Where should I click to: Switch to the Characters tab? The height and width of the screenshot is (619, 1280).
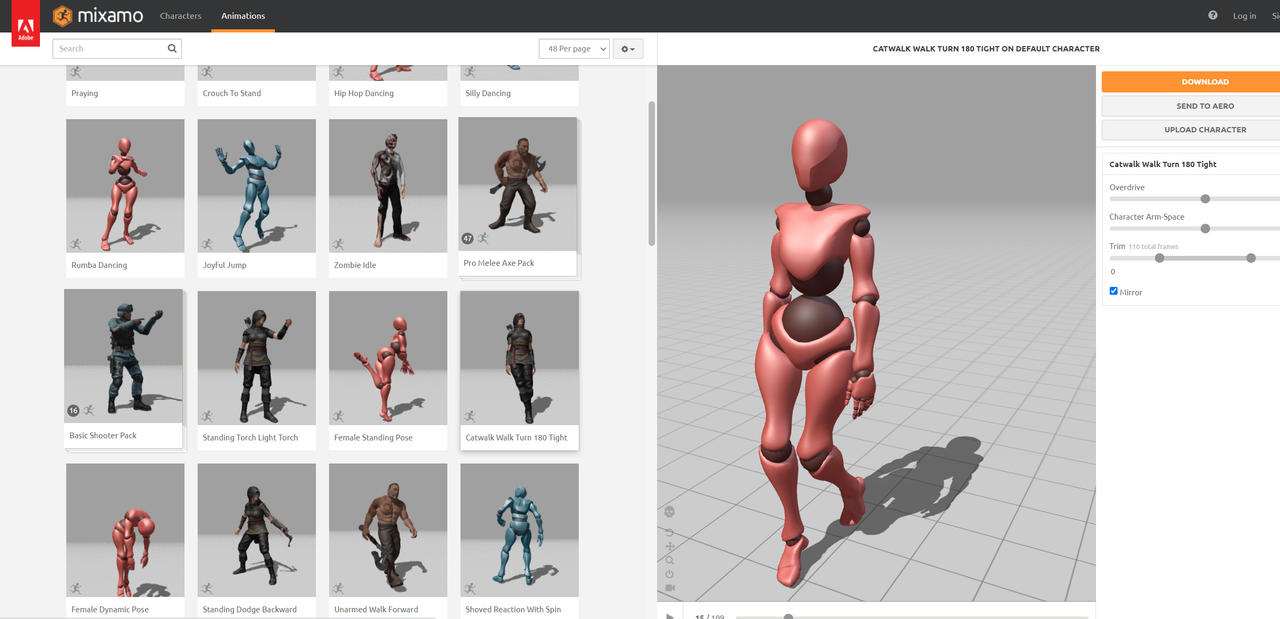[x=180, y=16]
